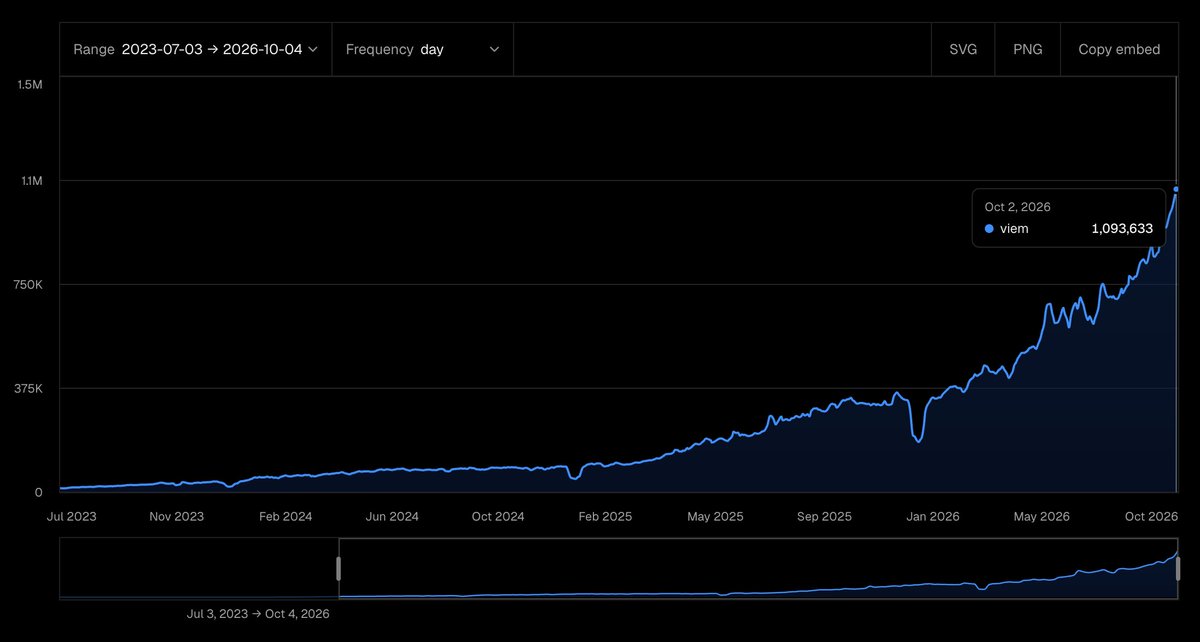Viewport: 1200px width, 642px height.
Task: Export chart as PNG
Action: pyautogui.click(x=1027, y=49)
